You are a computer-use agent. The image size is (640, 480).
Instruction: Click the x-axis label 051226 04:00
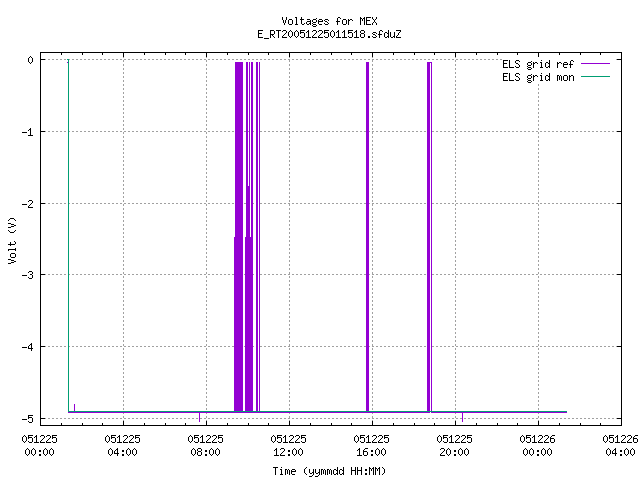(x=620, y=445)
